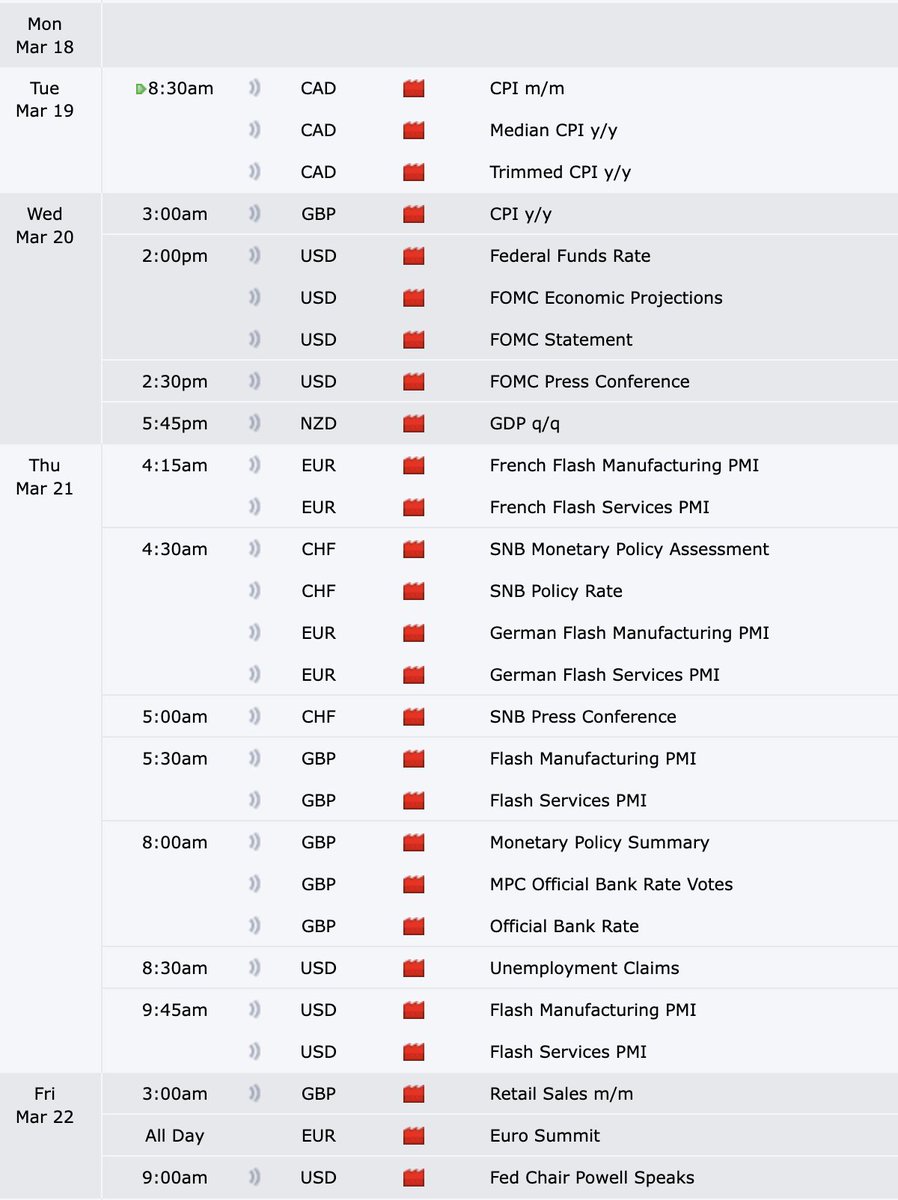Open the Trimmed CPI y/y event
This screenshot has width=898, height=1200.
(560, 172)
